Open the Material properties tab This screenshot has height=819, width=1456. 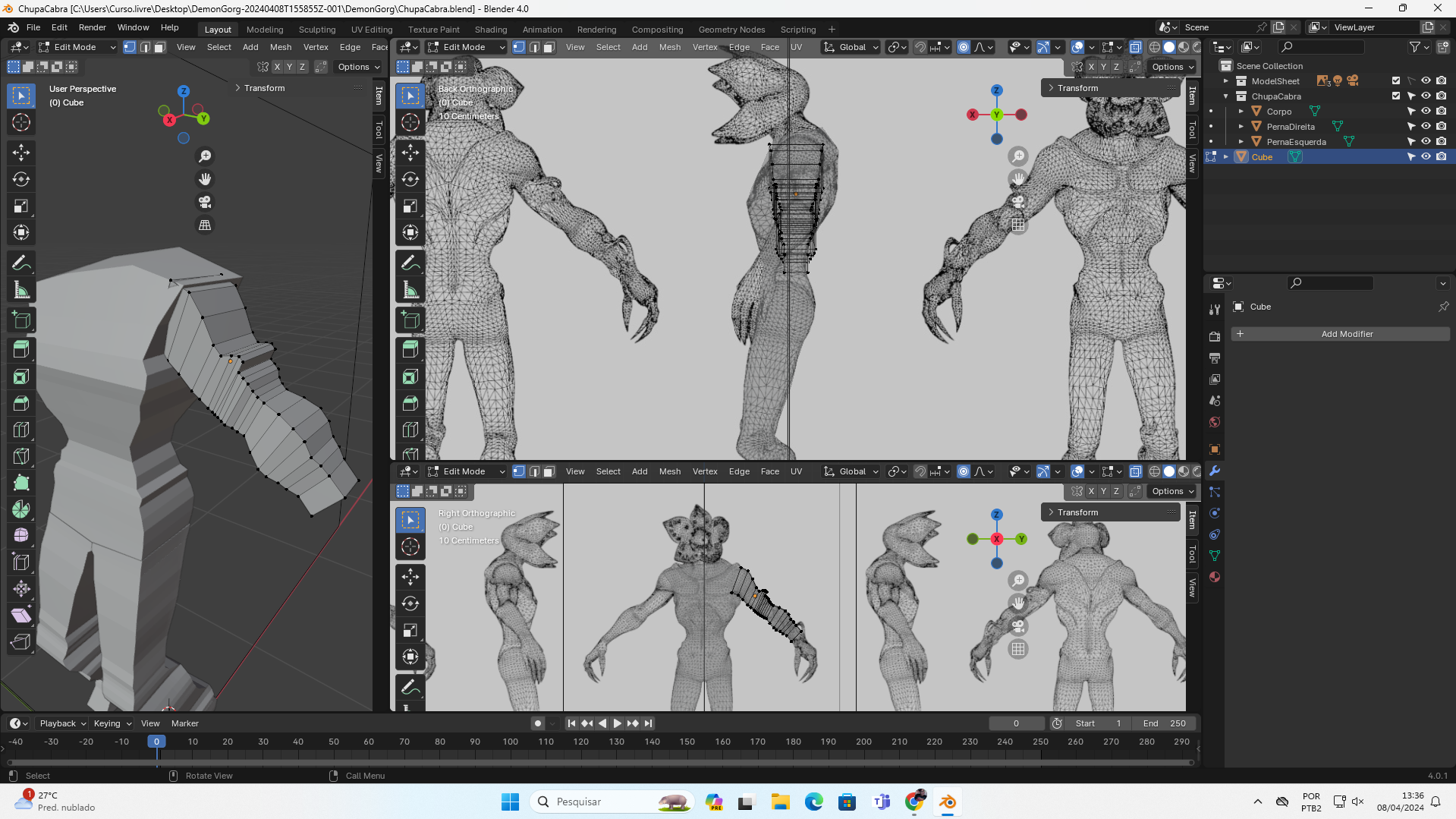tap(1215, 577)
